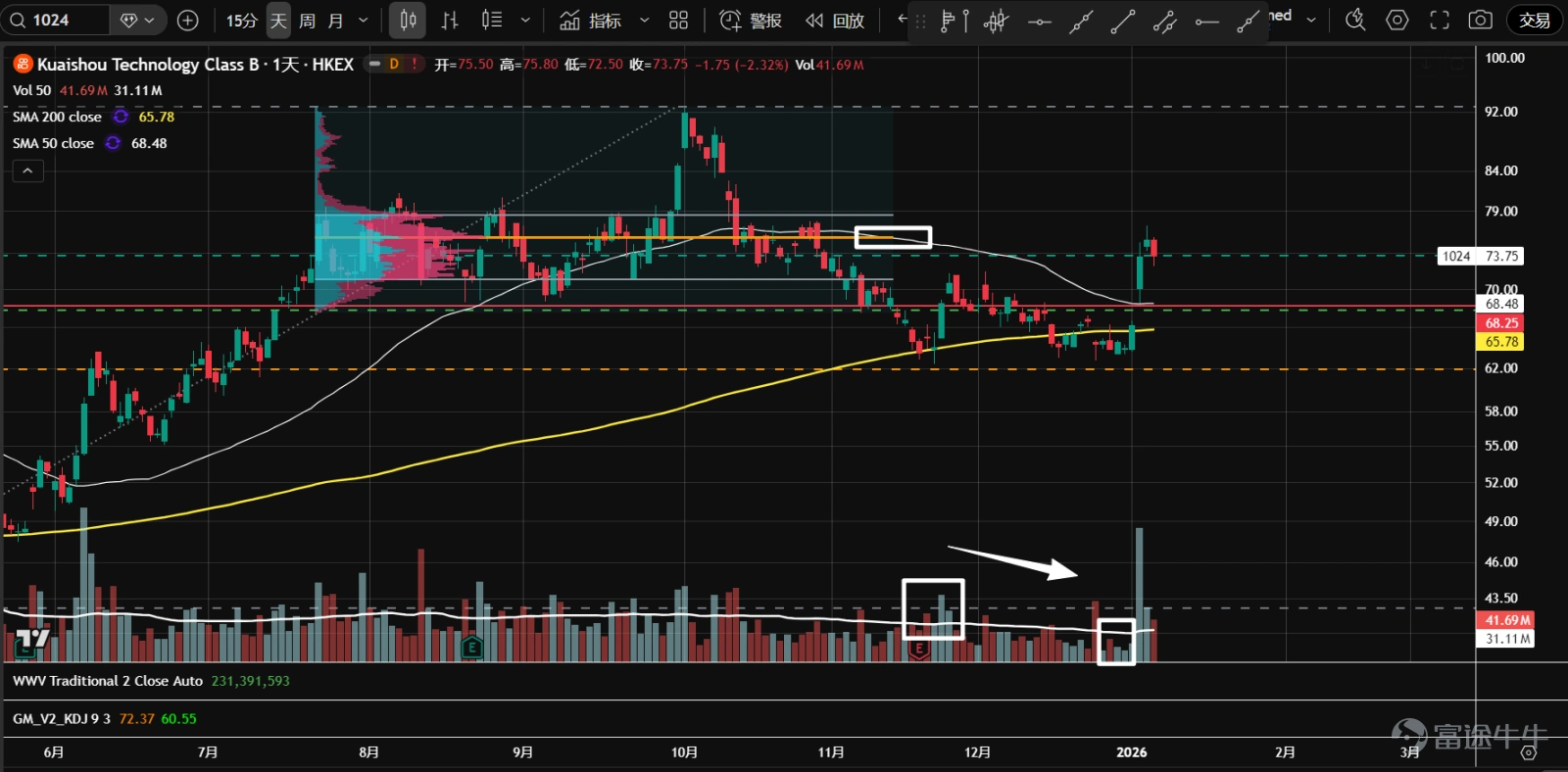This screenshot has height=772, width=1568.
Task: Open the 指标 indicators menu
Action: click(590, 20)
